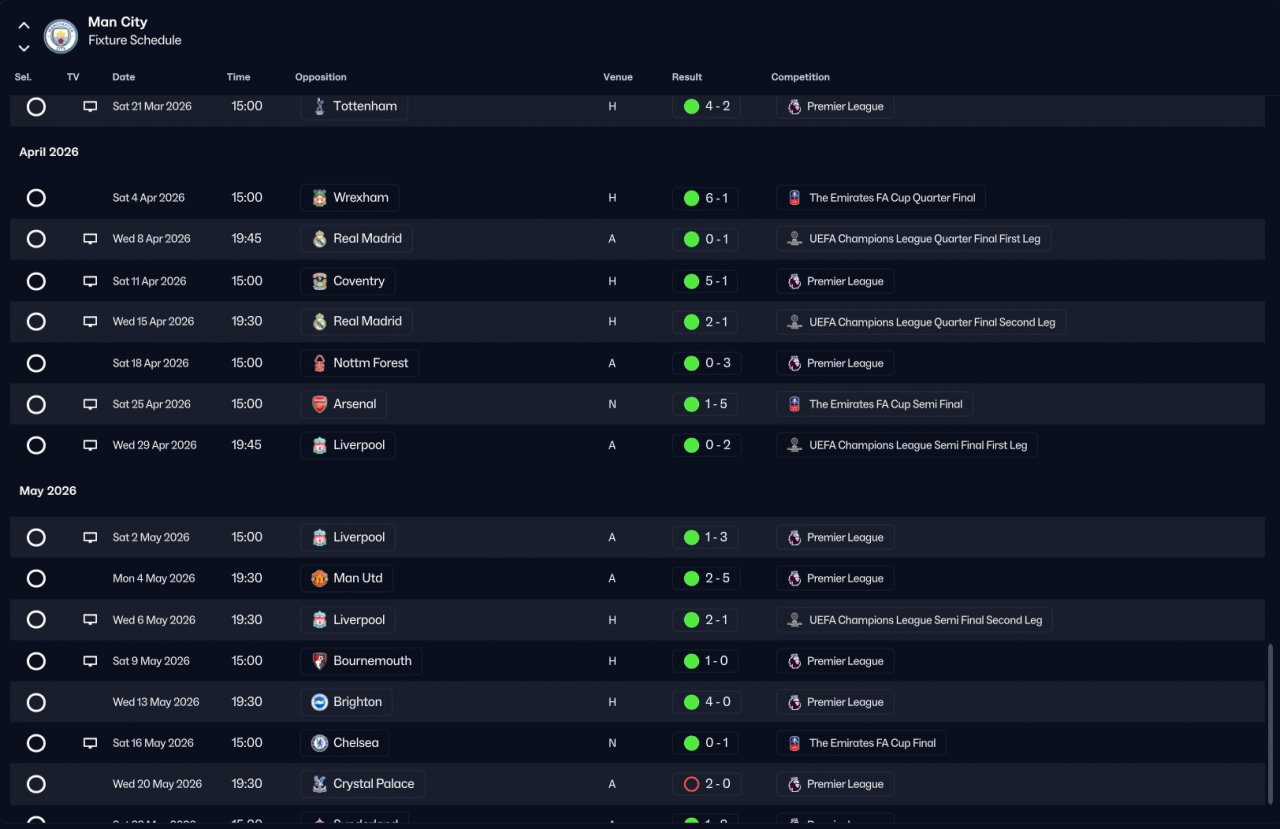The height and width of the screenshot is (829, 1280).
Task: Click the down chevron beside Man City
Action: coord(24,48)
